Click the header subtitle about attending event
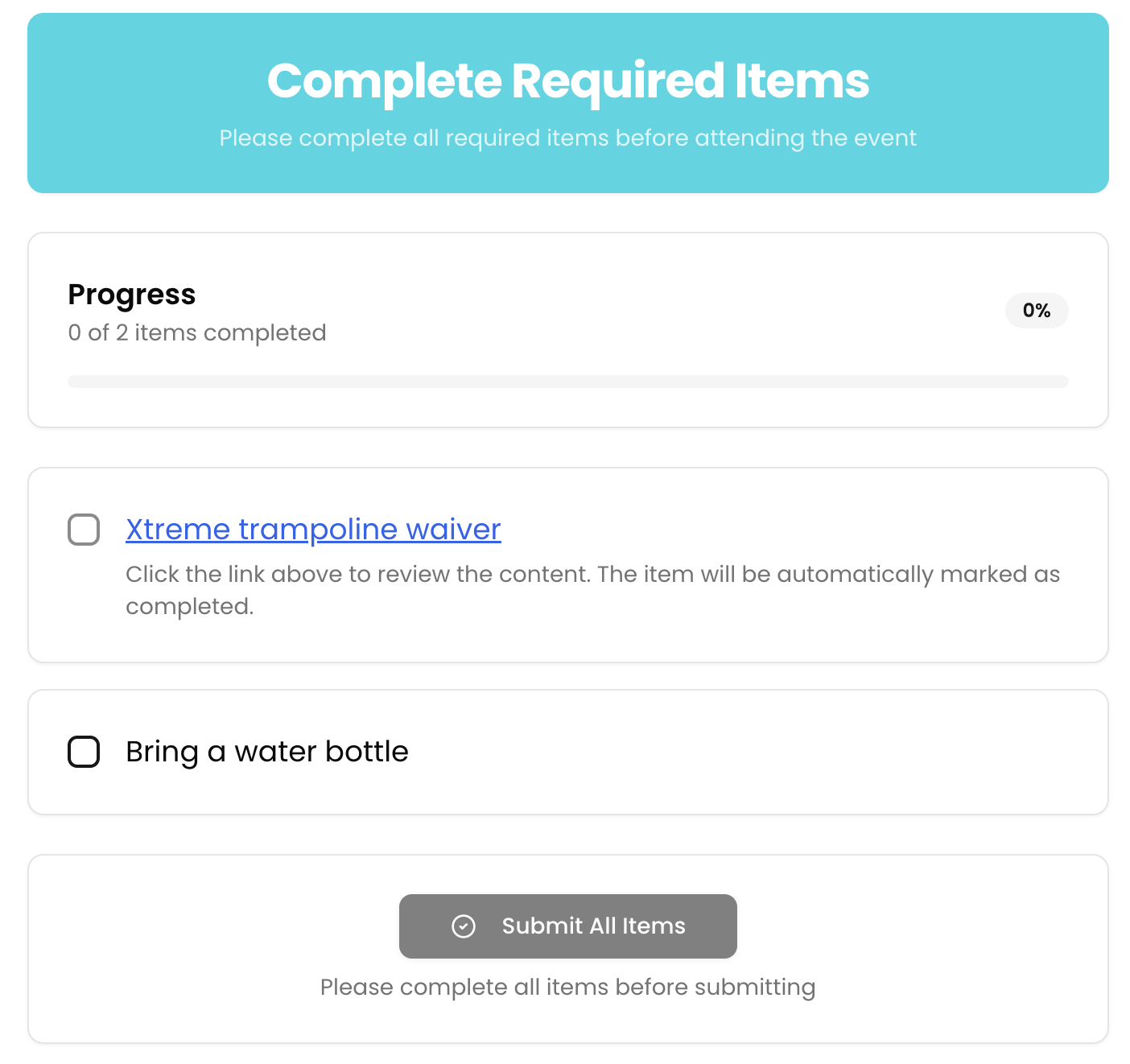Viewport: 1130px width, 1064px height. pyautogui.click(x=567, y=138)
